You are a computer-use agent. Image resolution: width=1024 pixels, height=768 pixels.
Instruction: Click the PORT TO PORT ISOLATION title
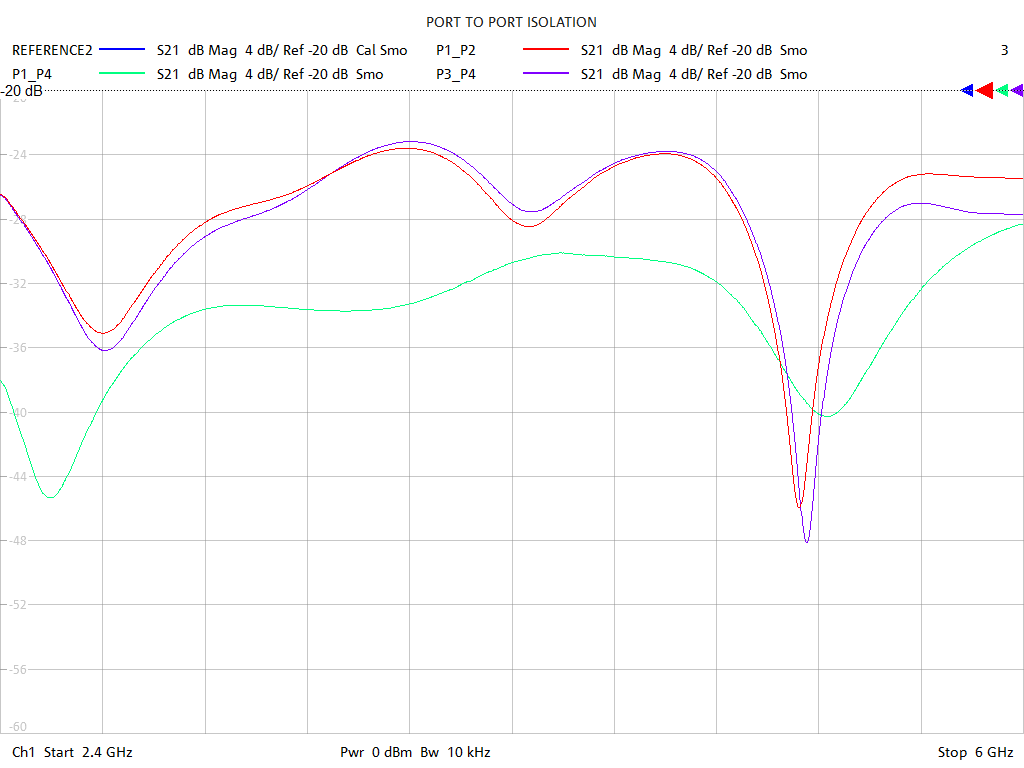[x=511, y=22]
